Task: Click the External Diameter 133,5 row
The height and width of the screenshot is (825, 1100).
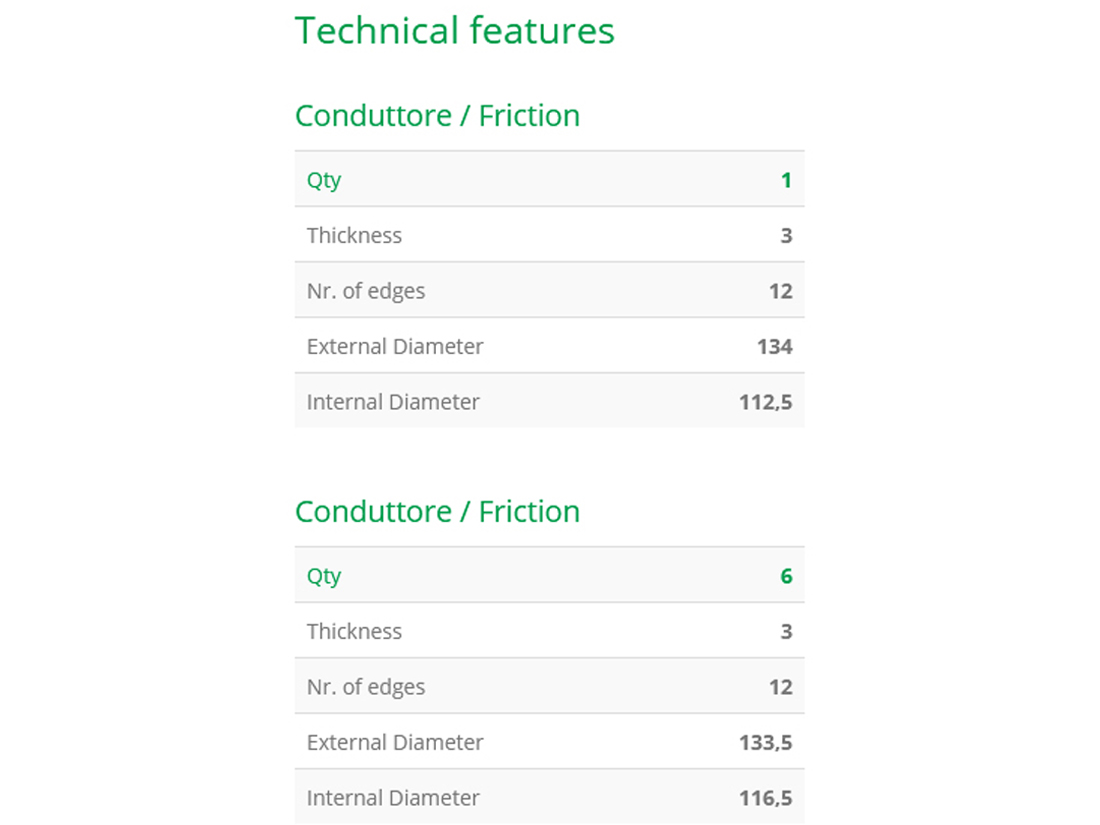Action: tap(549, 742)
